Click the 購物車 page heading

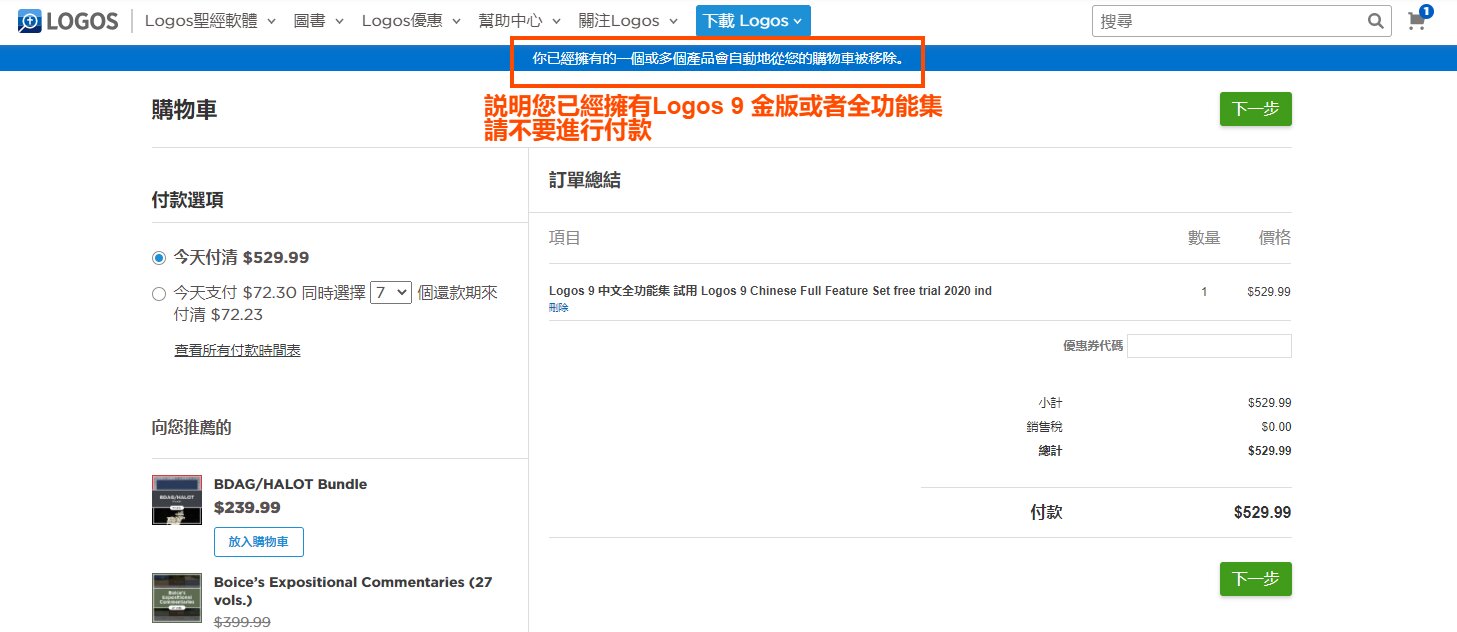point(184,109)
